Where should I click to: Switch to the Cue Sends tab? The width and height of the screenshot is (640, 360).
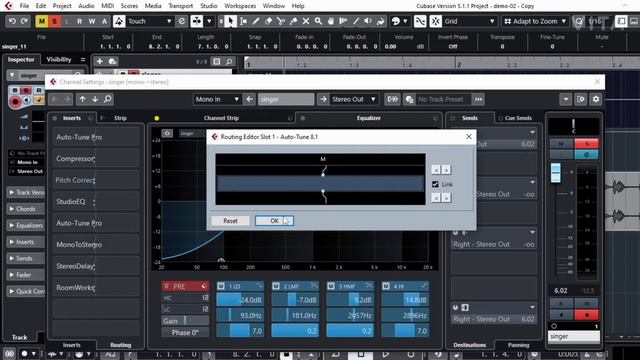[518, 118]
